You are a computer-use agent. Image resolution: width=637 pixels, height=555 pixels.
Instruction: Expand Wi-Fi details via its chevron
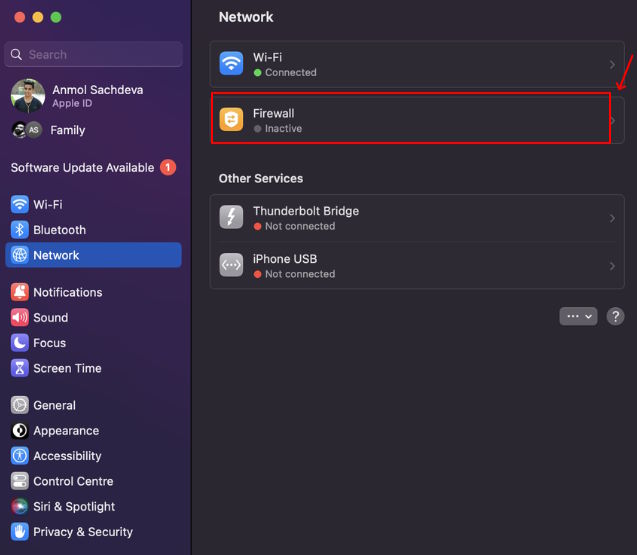pyautogui.click(x=612, y=64)
